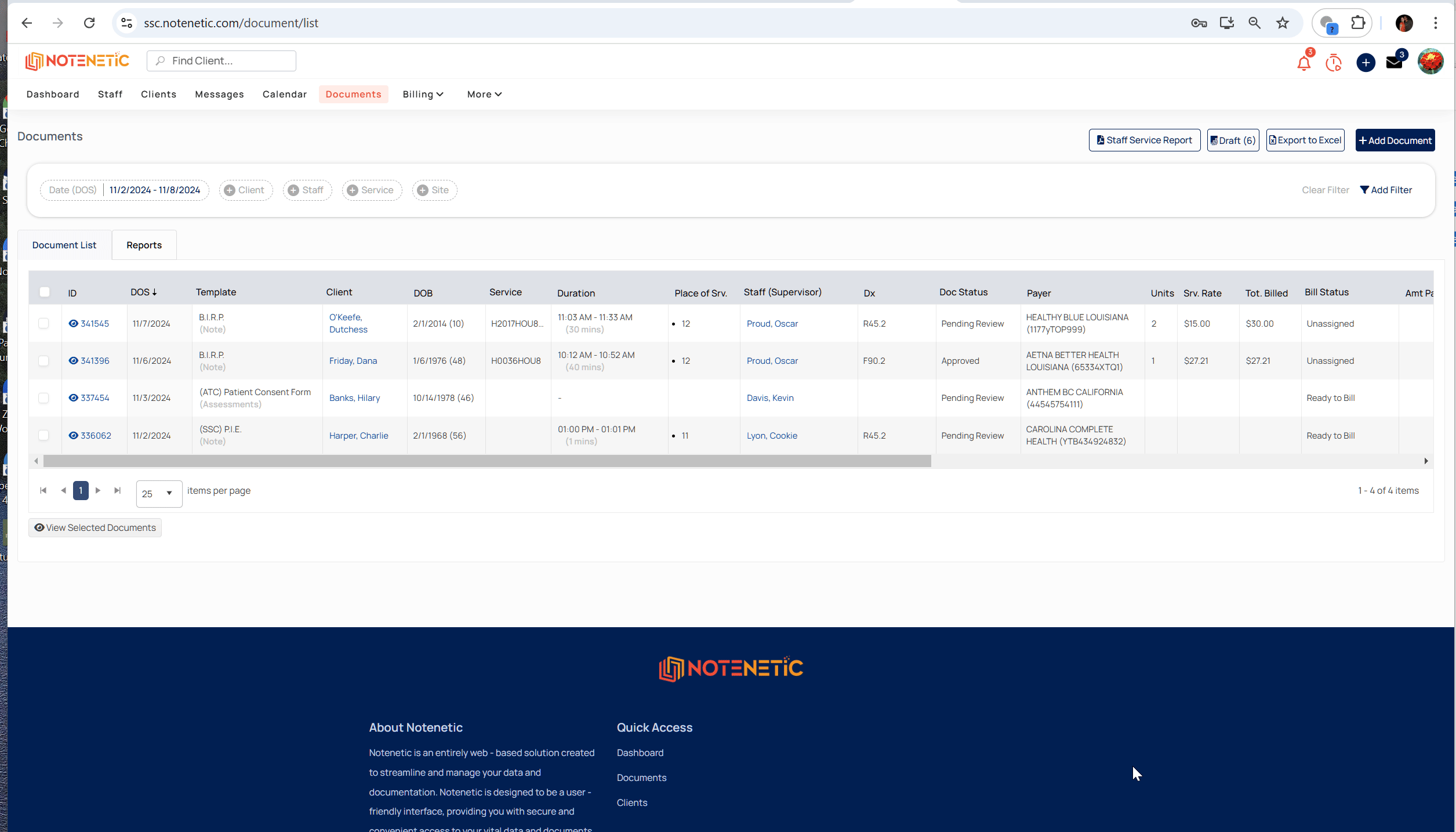Image resolution: width=1456 pixels, height=832 pixels.
Task: Sort by the DOS column header
Action: pyautogui.click(x=144, y=292)
